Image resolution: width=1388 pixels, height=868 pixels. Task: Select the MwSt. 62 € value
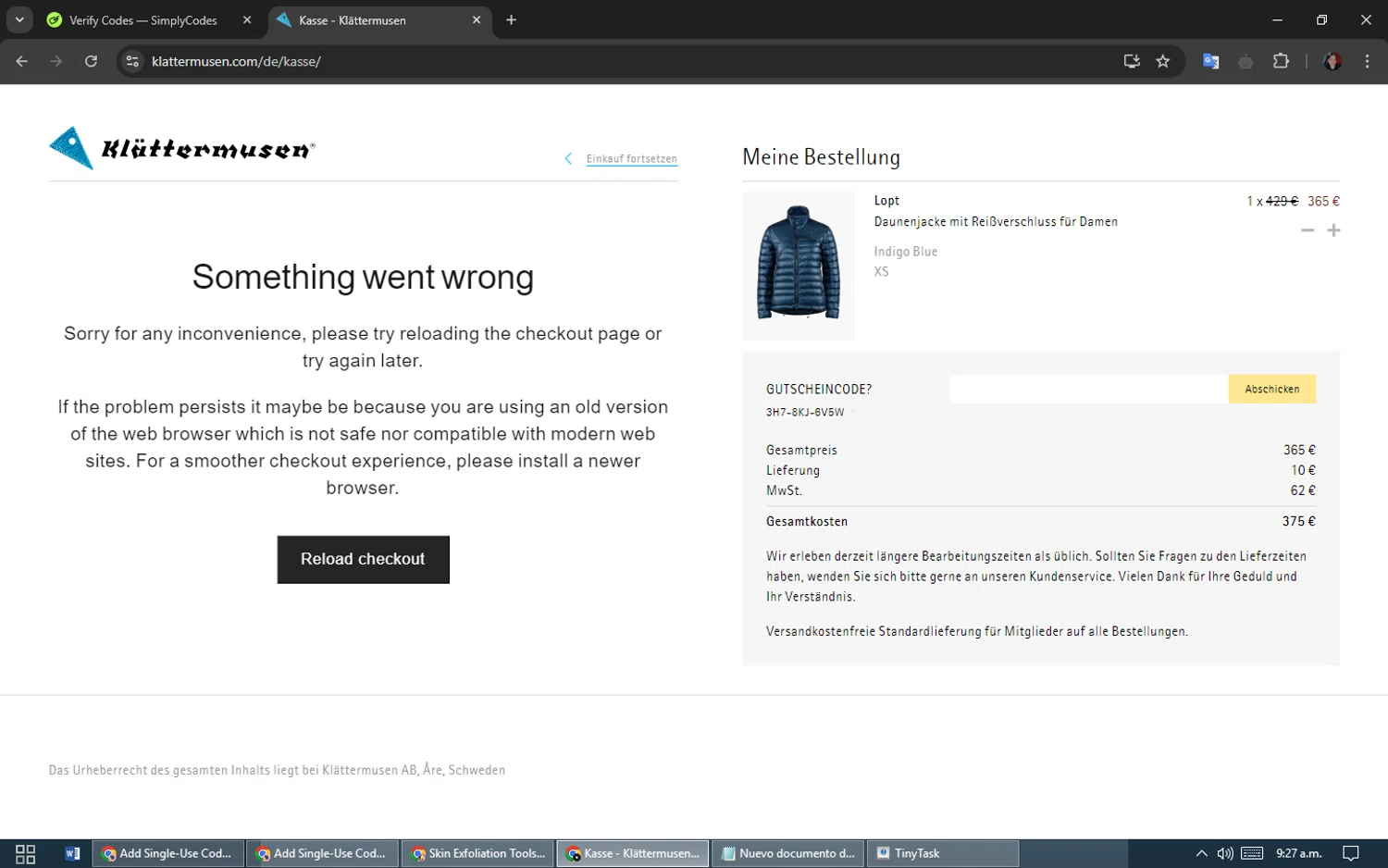pos(1303,490)
